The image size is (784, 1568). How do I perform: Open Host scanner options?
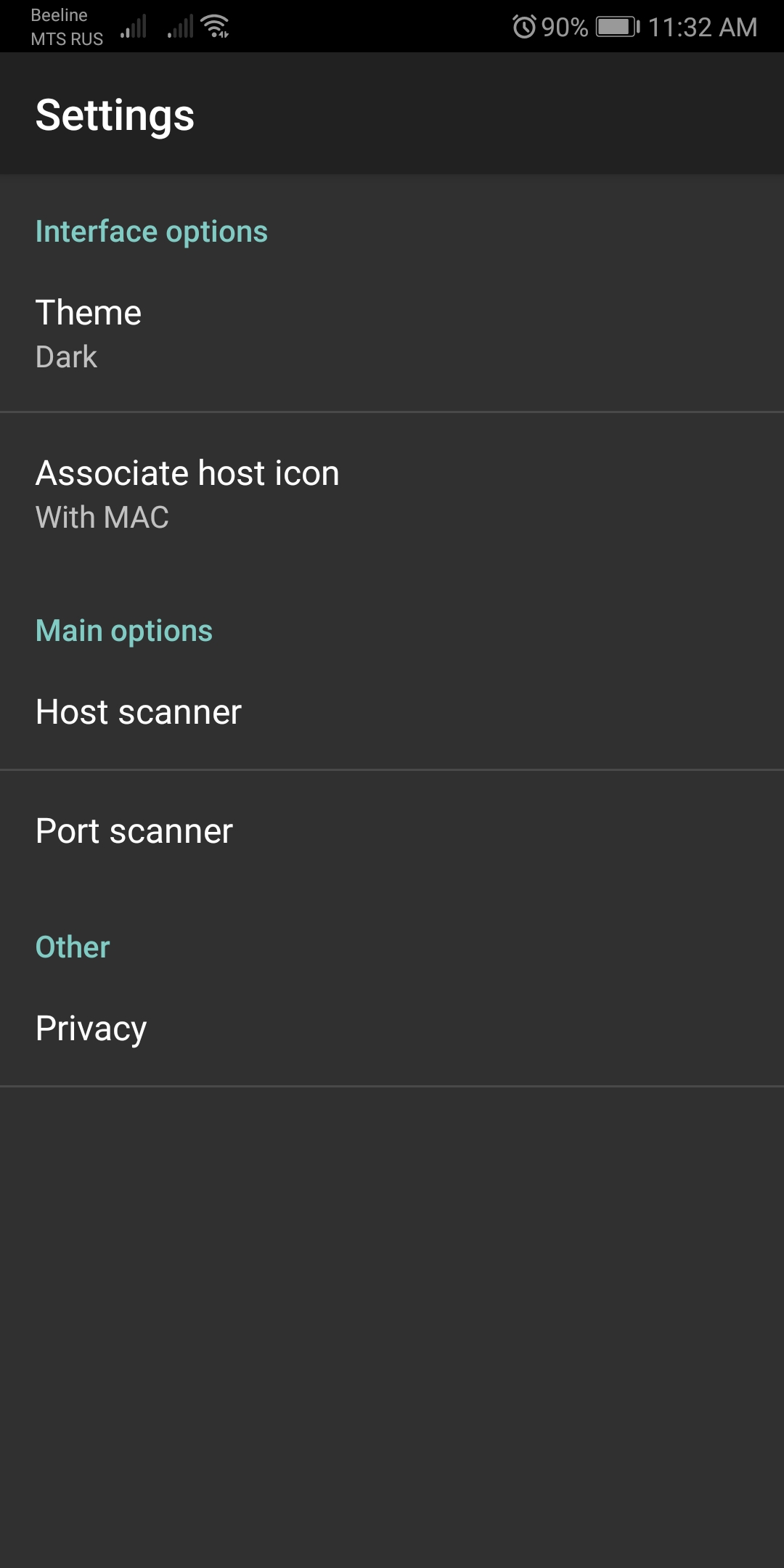click(x=392, y=712)
